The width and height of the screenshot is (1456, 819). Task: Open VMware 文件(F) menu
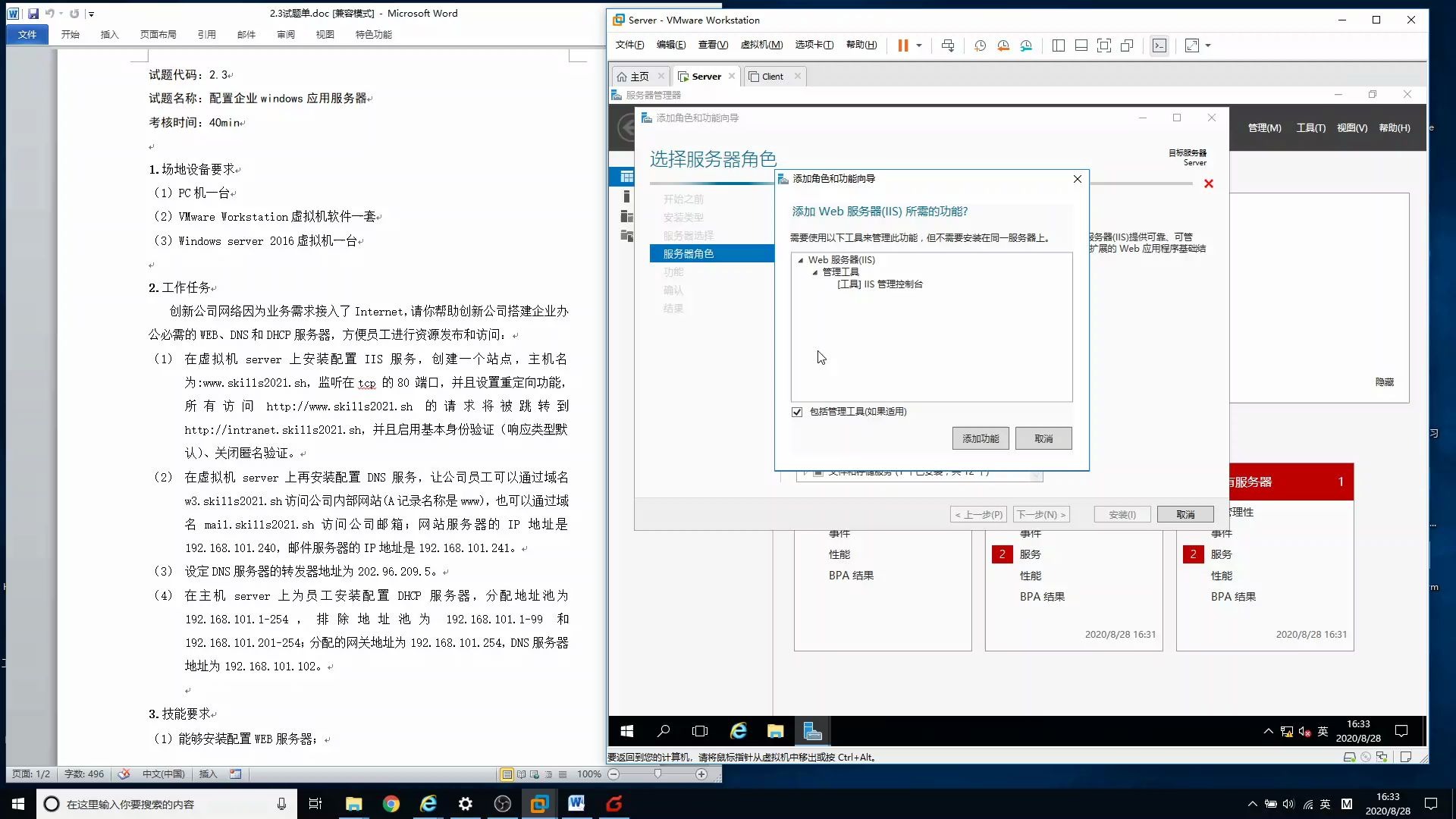tap(629, 45)
